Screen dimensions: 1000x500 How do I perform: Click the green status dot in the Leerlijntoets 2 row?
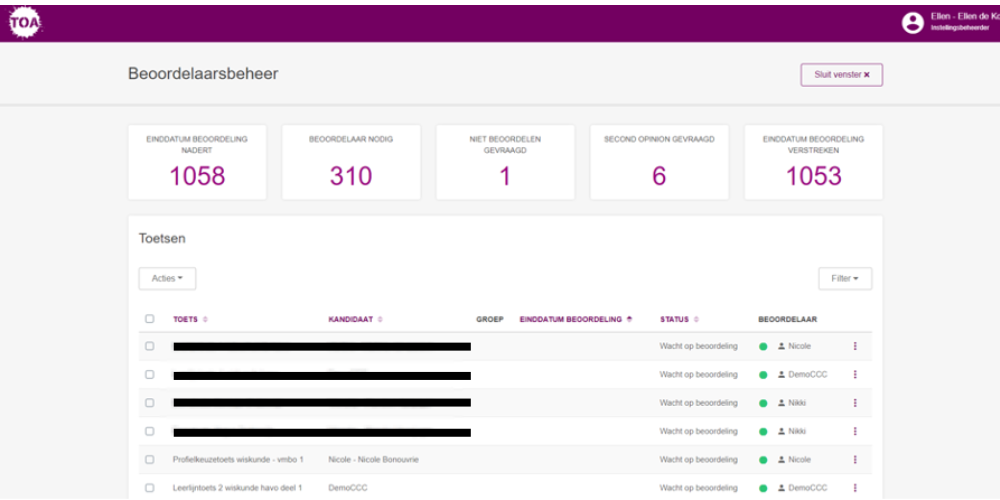pos(763,489)
